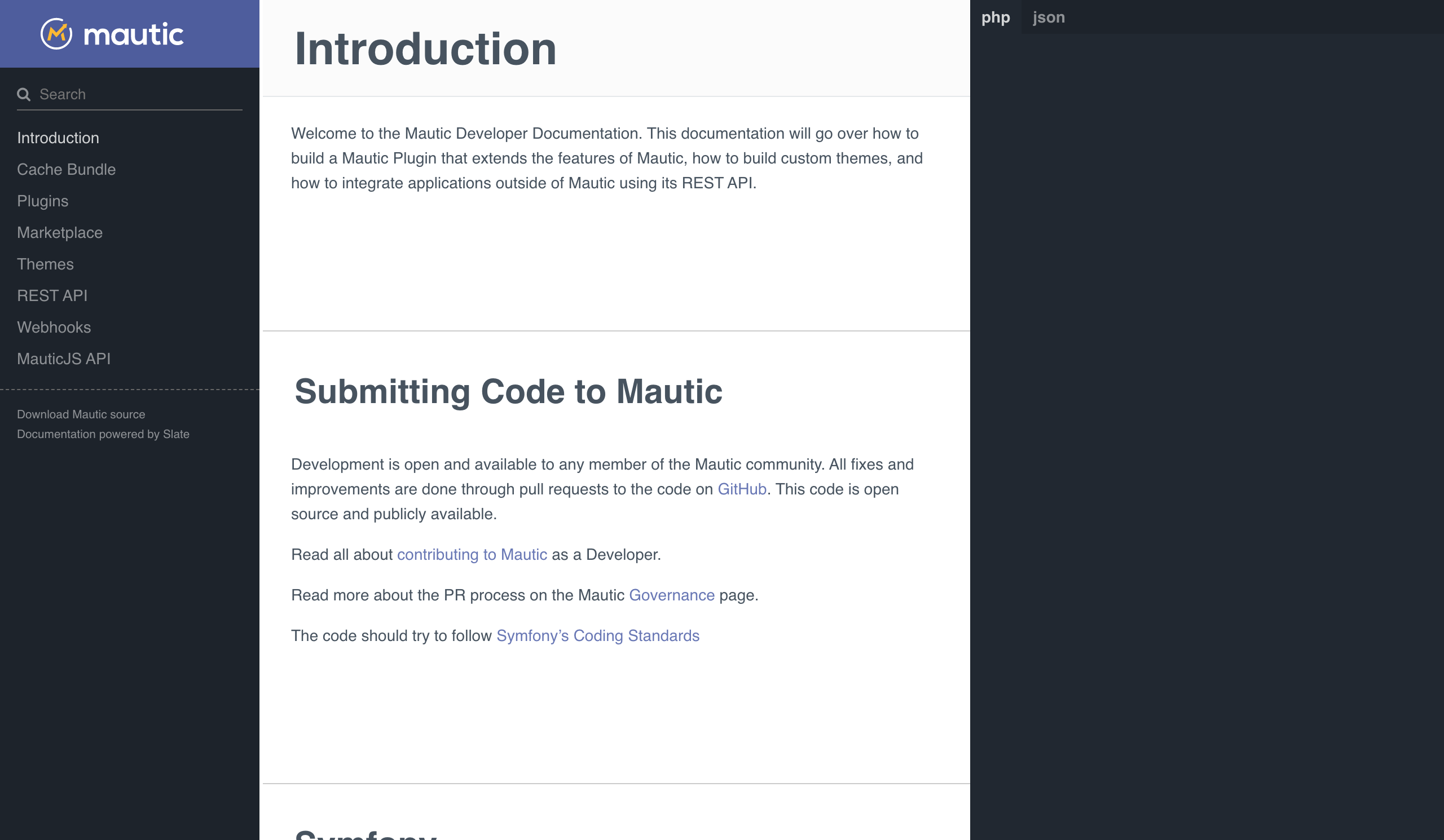The image size is (1444, 840).
Task: Navigate to Marketplace section
Action: [x=60, y=232]
